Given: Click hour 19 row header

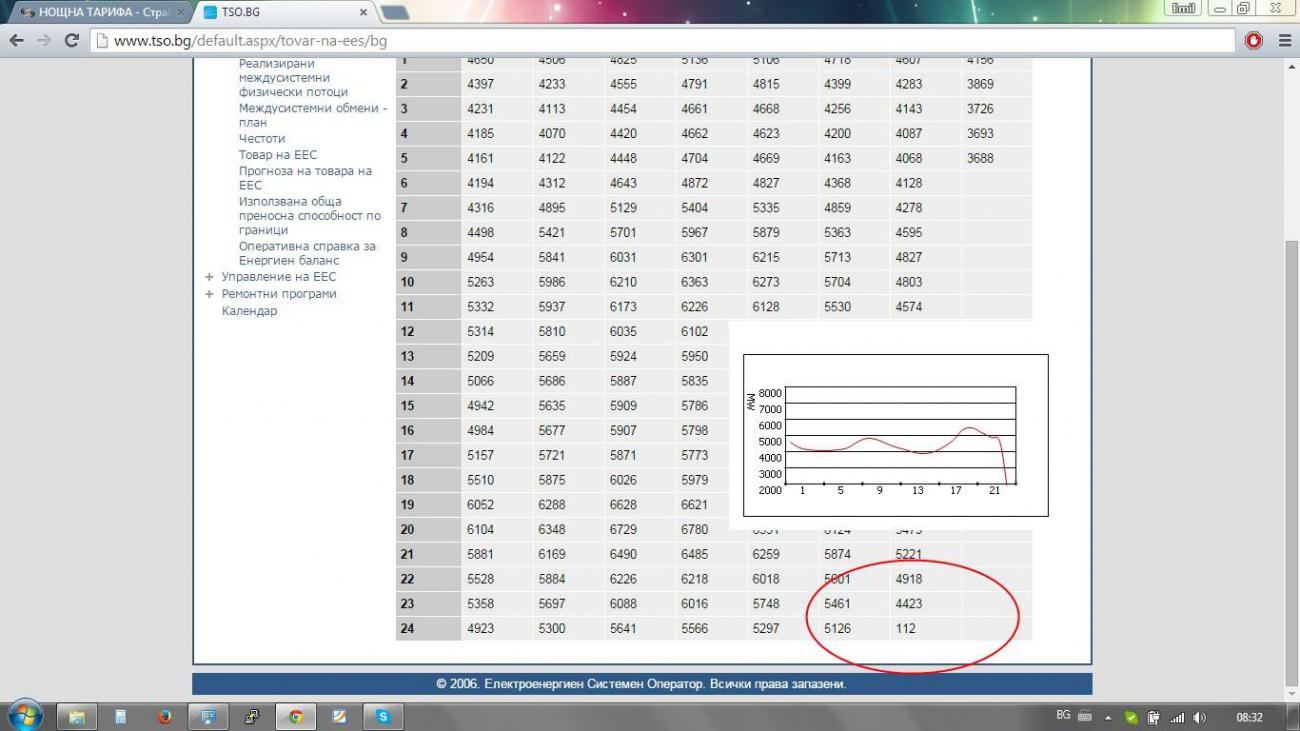Looking at the screenshot, I should tap(428, 505).
